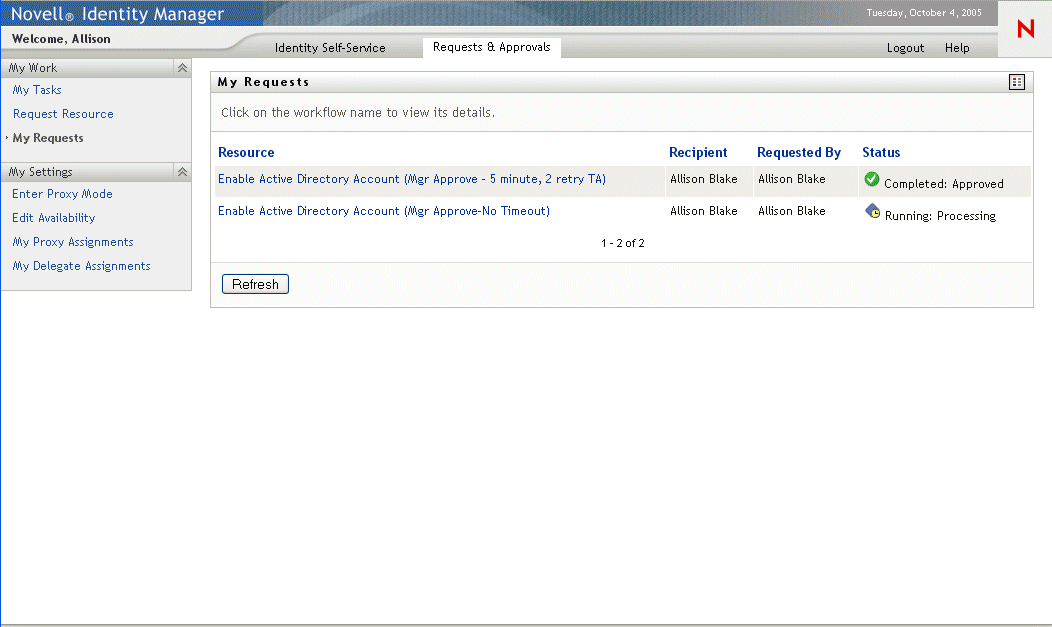The image size is (1052, 627).
Task: Click Logout in the top bar
Action: 905,47
